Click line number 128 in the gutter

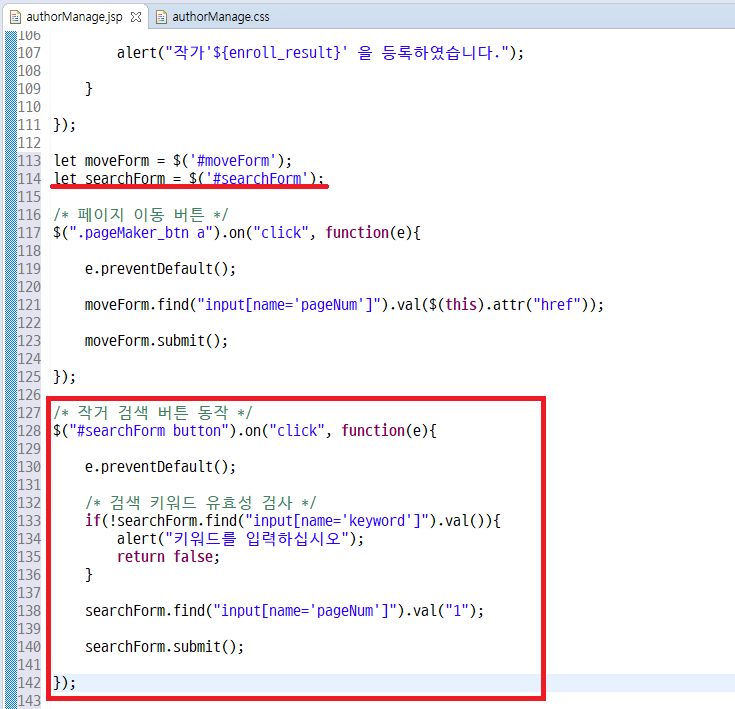(29, 431)
